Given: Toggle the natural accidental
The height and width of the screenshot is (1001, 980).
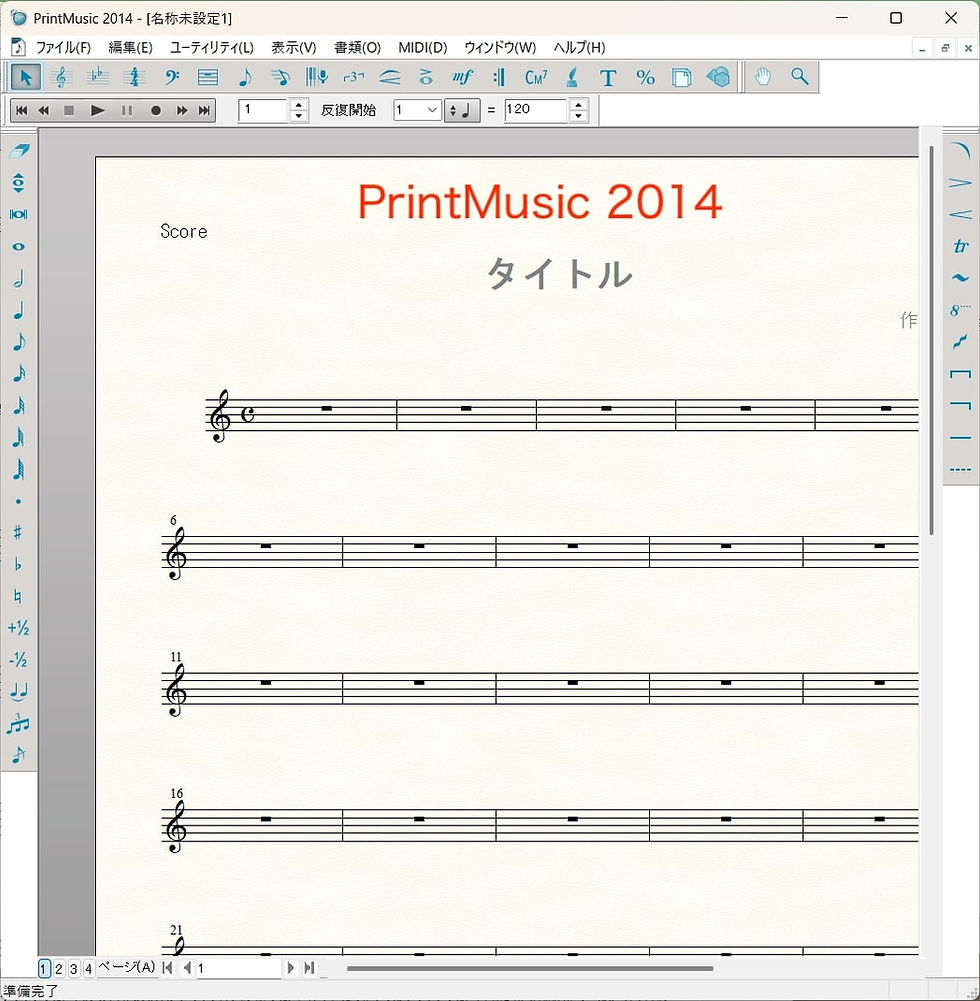Looking at the screenshot, I should [x=19, y=596].
